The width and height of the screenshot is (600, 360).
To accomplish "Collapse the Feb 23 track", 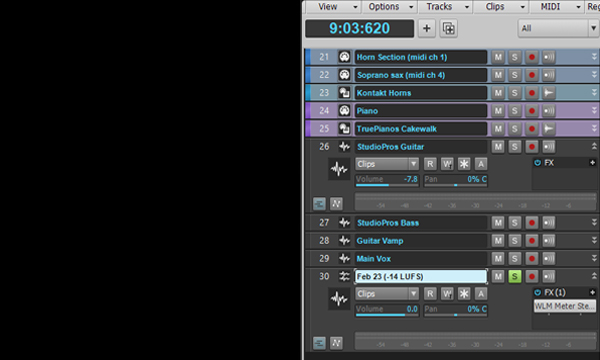I will [x=594, y=276].
